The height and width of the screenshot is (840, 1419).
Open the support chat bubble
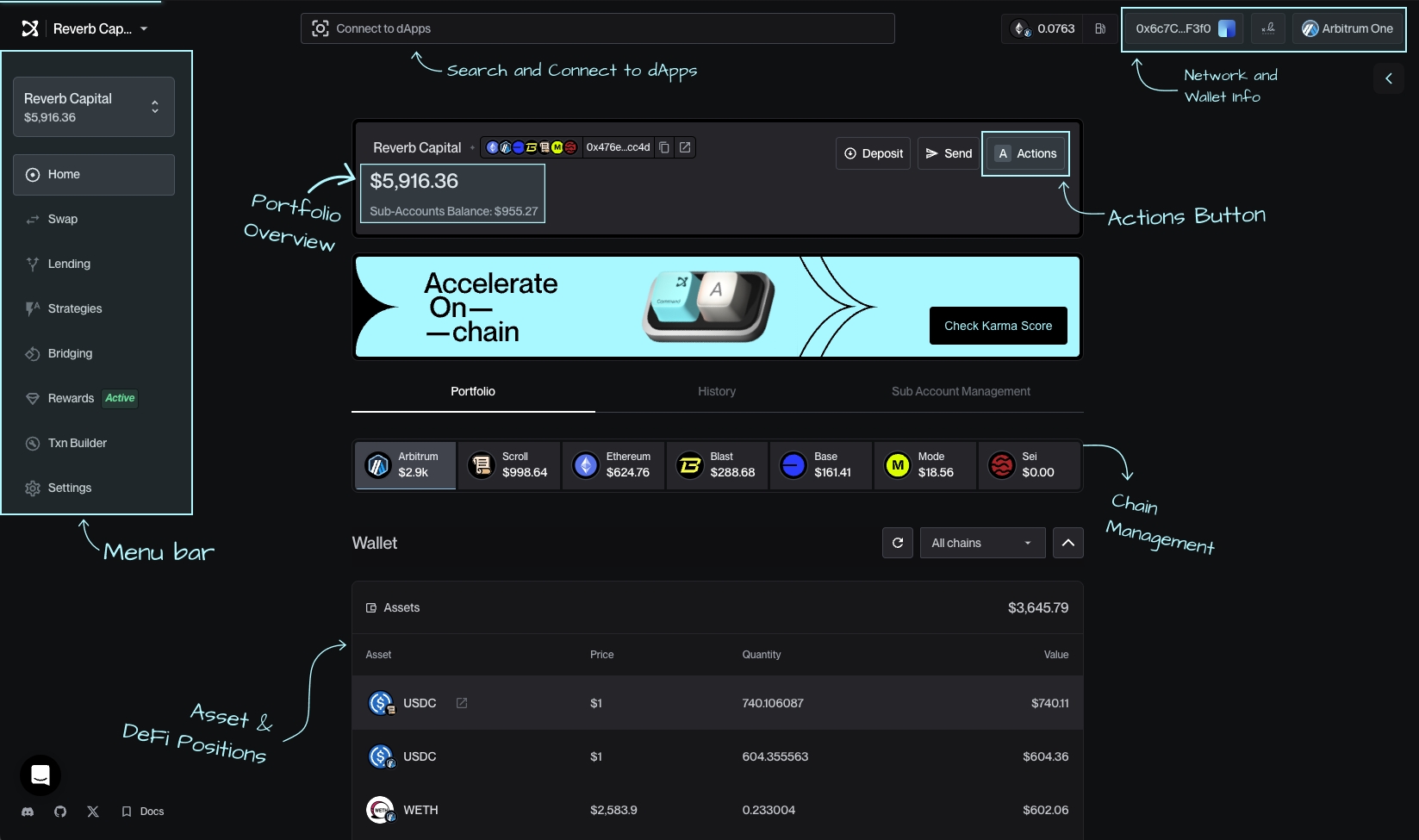tap(40, 775)
